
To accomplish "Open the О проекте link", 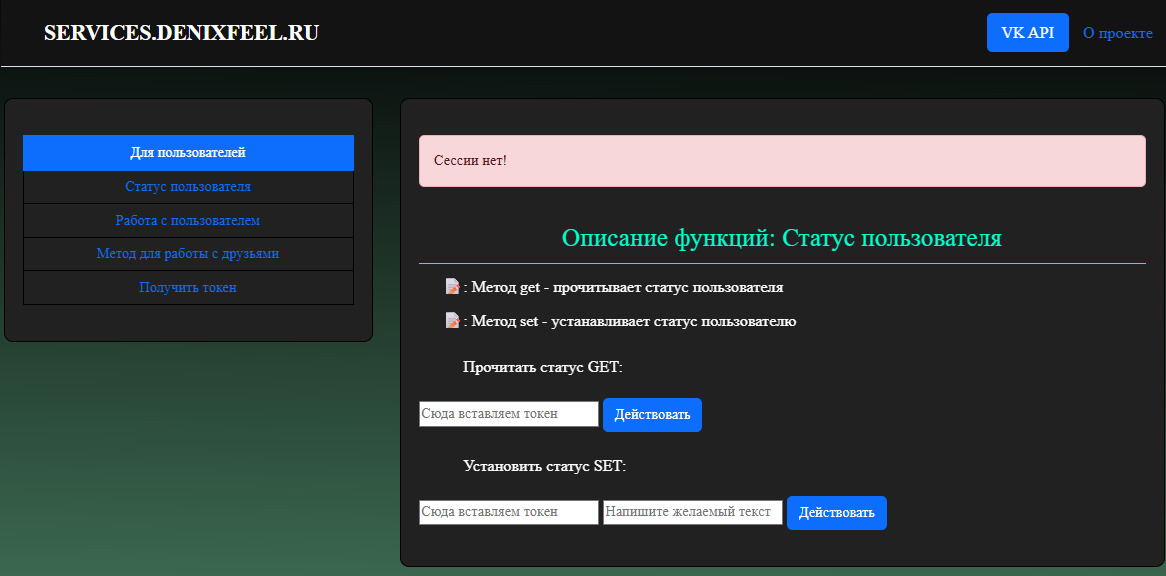I will (1118, 33).
